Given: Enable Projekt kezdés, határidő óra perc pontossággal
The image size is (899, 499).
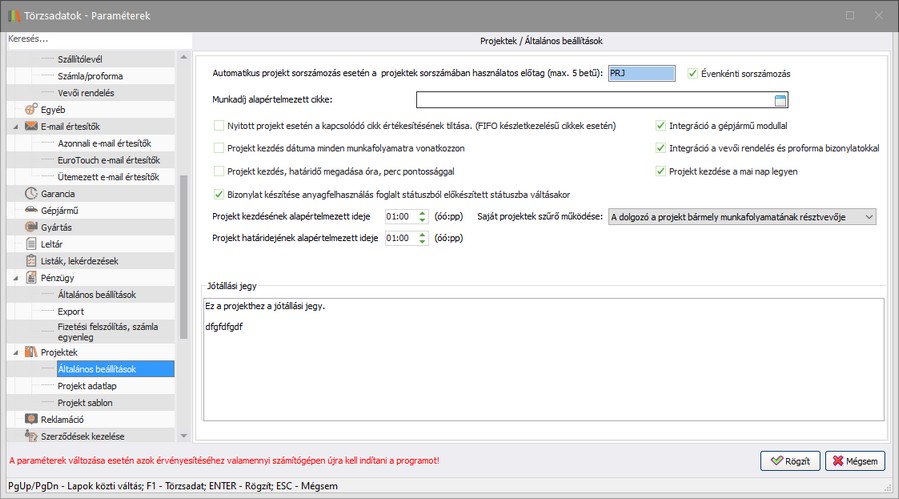Looking at the screenshot, I should (220, 171).
